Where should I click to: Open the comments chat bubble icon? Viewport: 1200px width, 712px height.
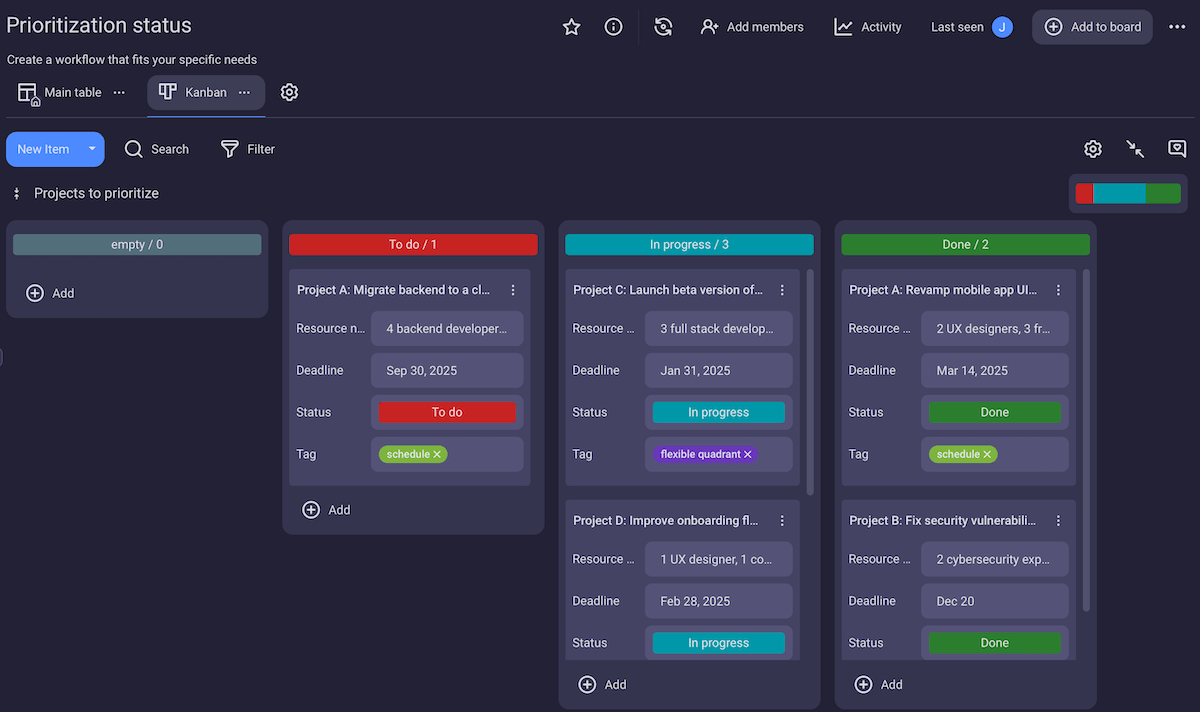[1177, 149]
